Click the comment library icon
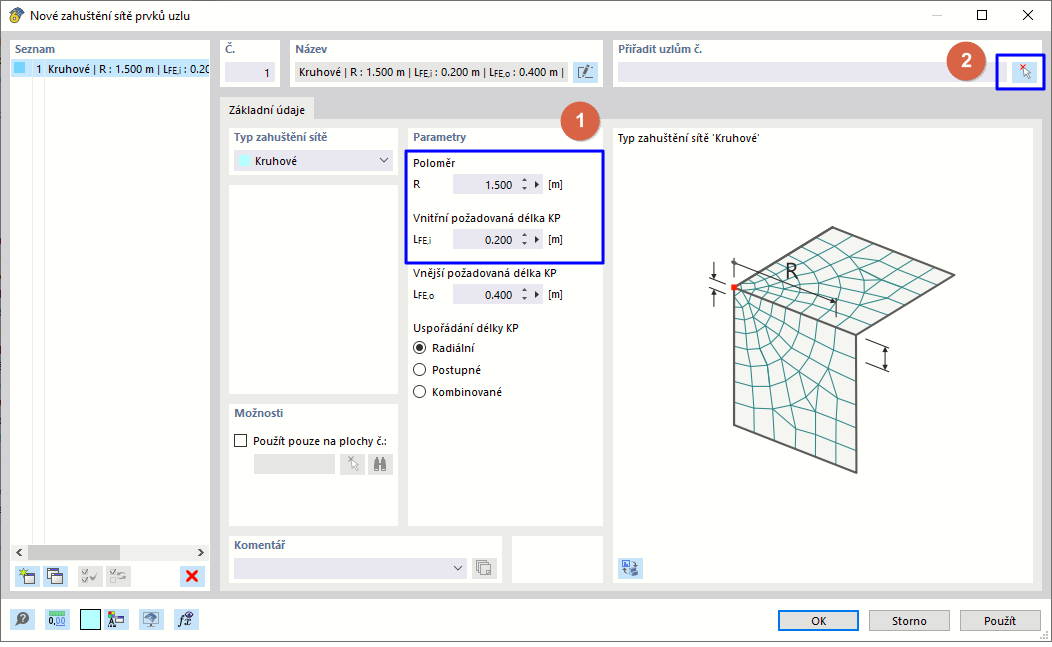 click(484, 568)
